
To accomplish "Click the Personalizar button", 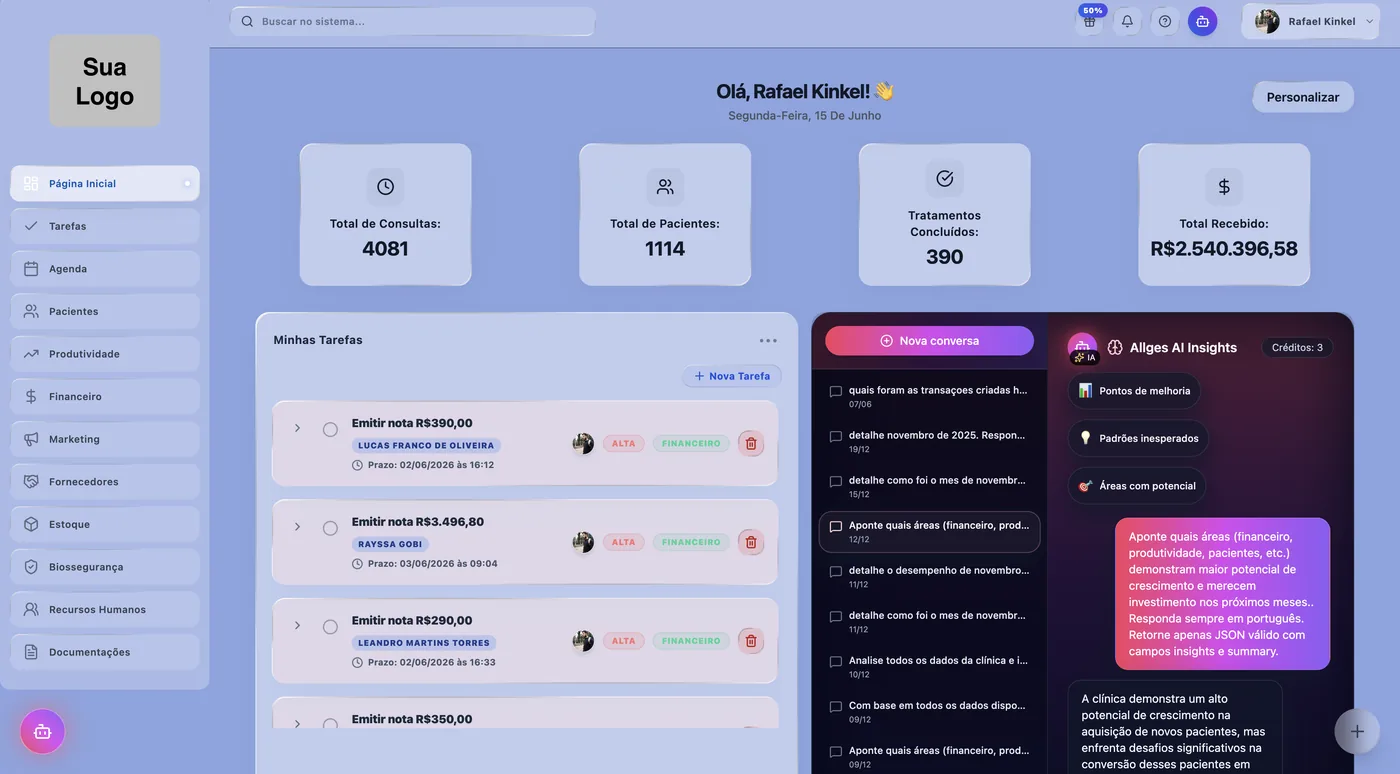I will [1303, 97].
